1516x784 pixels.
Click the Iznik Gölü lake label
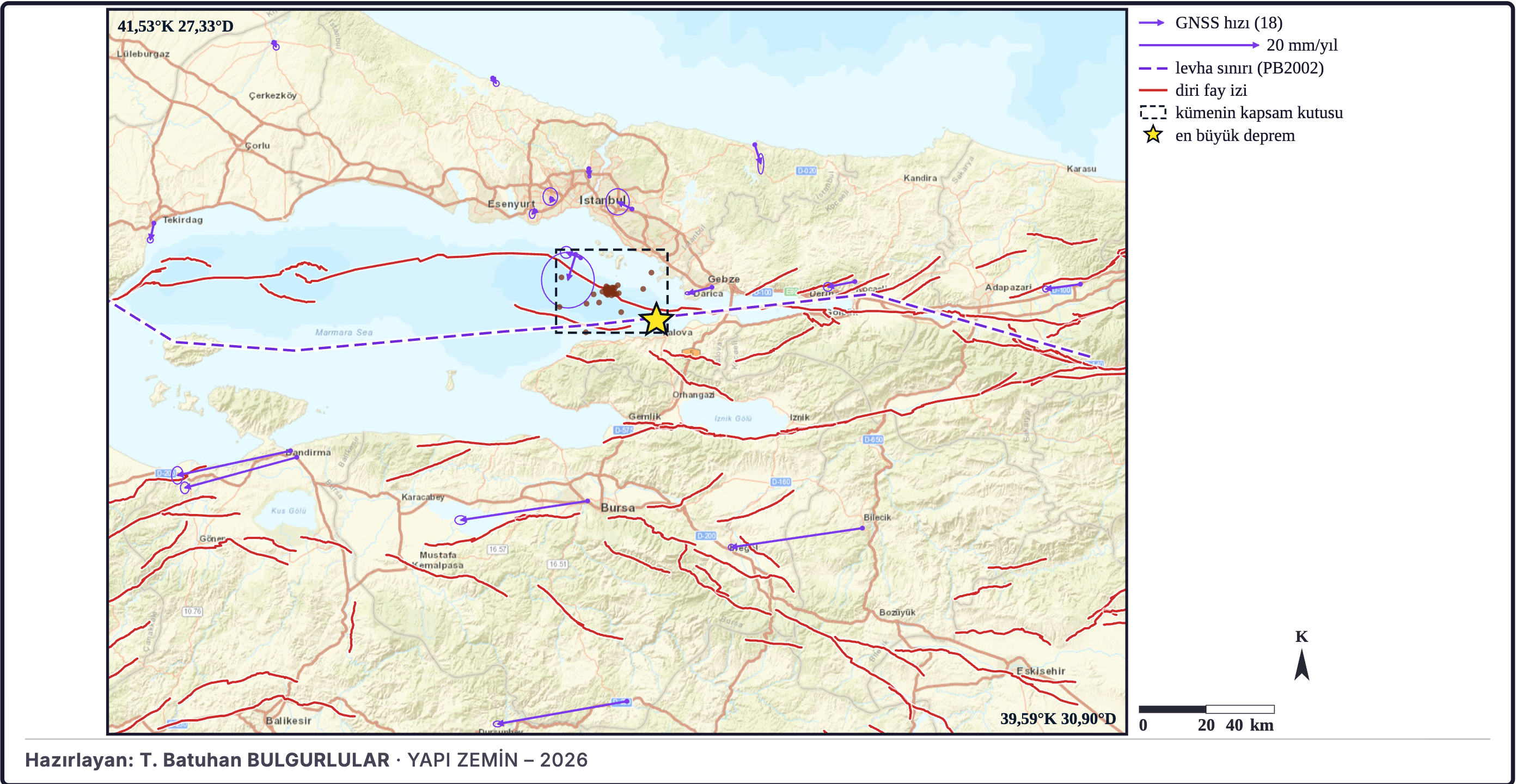[x=733, y=419]
